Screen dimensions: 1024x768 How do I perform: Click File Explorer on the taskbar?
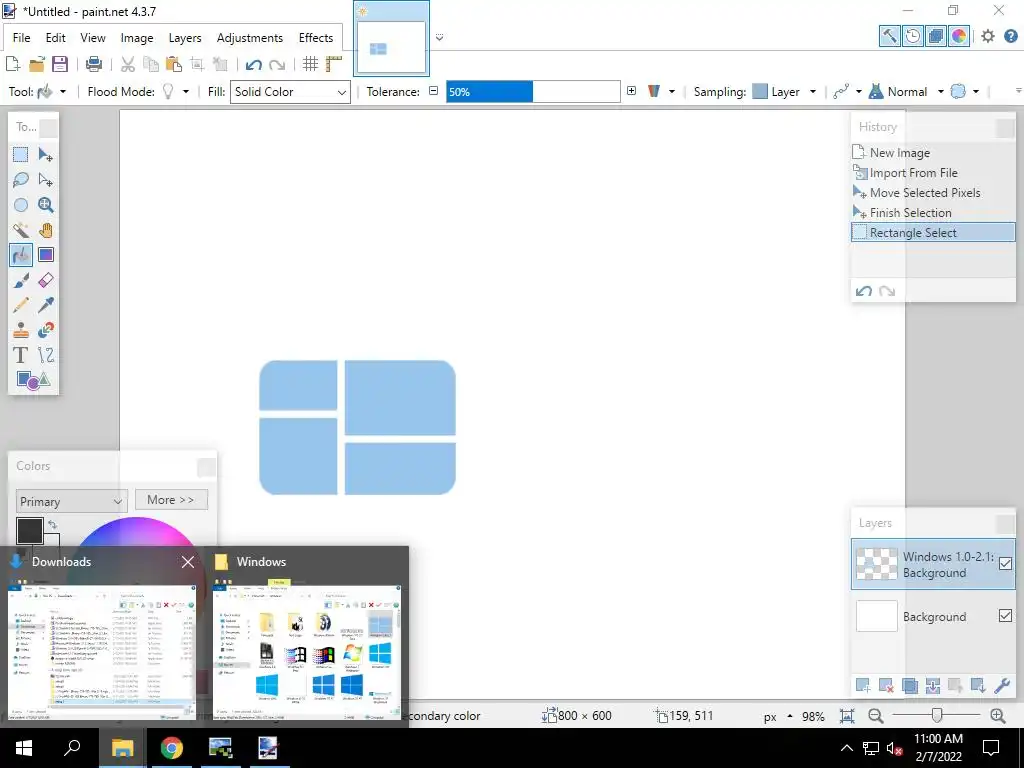(x=122, y=748)
